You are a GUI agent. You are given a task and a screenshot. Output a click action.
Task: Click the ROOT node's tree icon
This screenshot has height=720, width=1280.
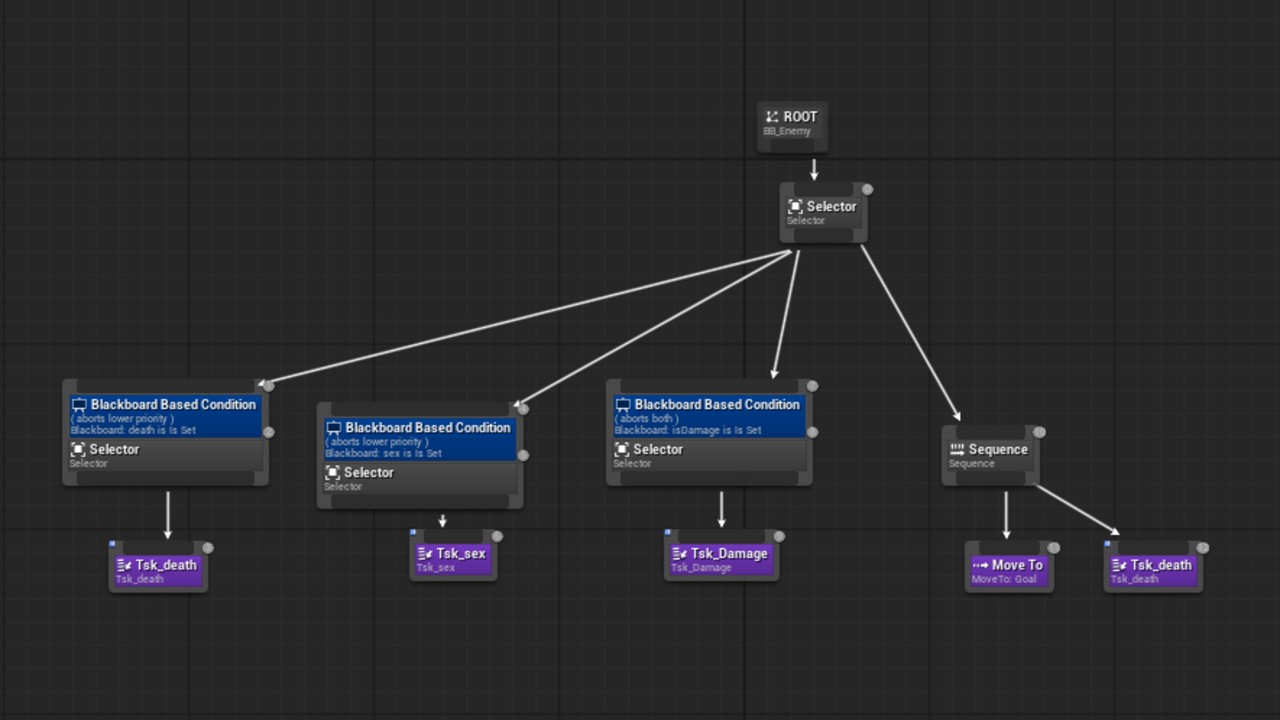(771, 117)
